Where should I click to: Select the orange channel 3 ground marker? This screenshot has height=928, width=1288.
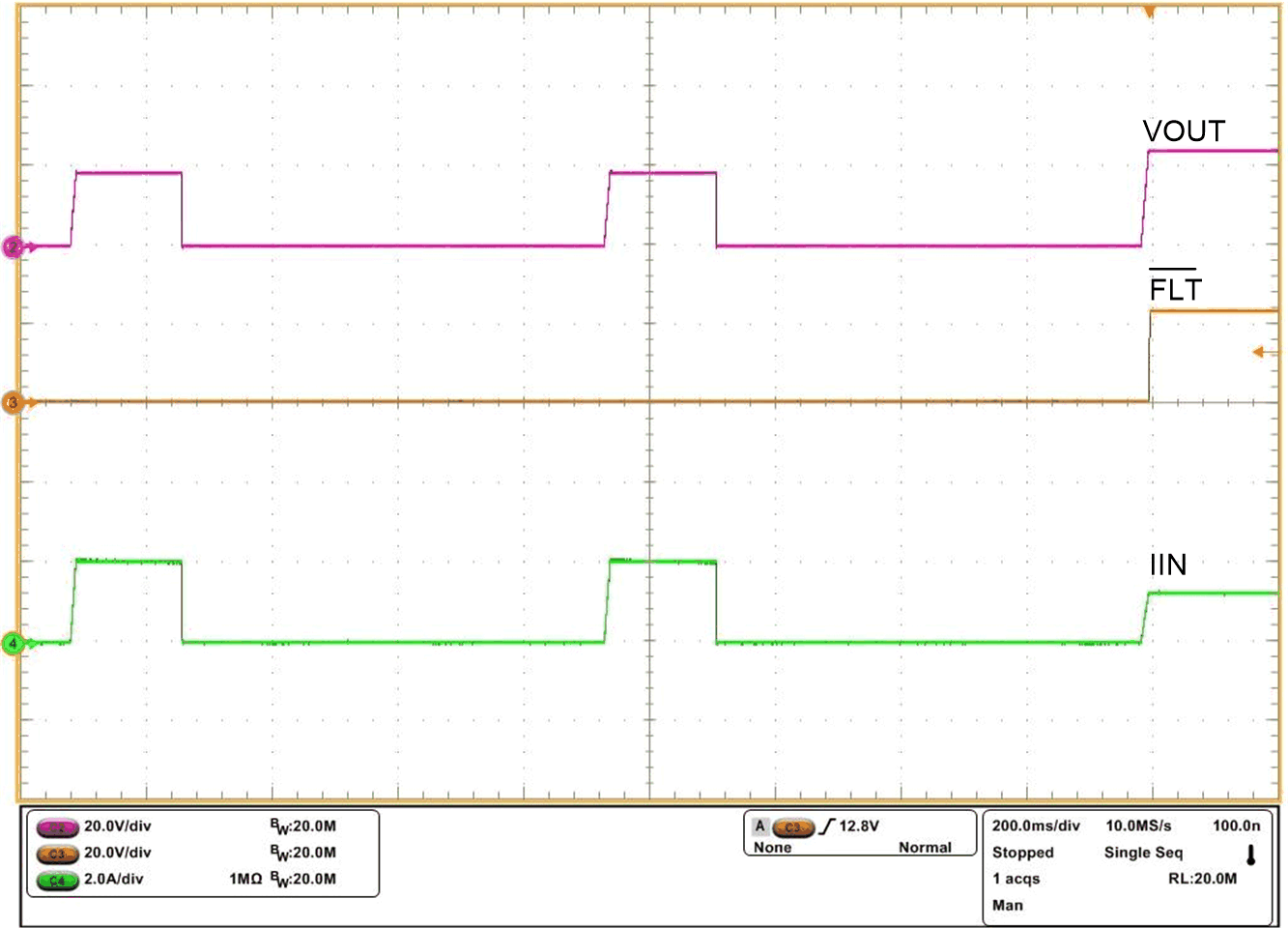click(14, 401)
